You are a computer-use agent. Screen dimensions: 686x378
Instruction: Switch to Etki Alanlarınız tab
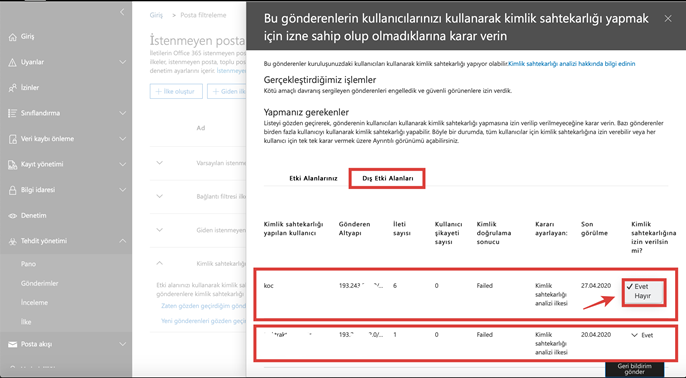pos(313,178)
